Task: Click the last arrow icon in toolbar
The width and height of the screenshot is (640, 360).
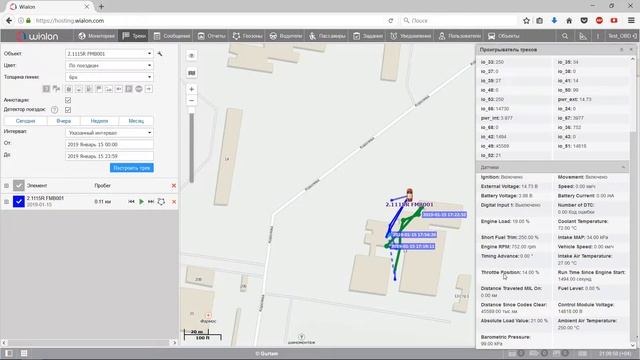Action: tap(149, 89)
